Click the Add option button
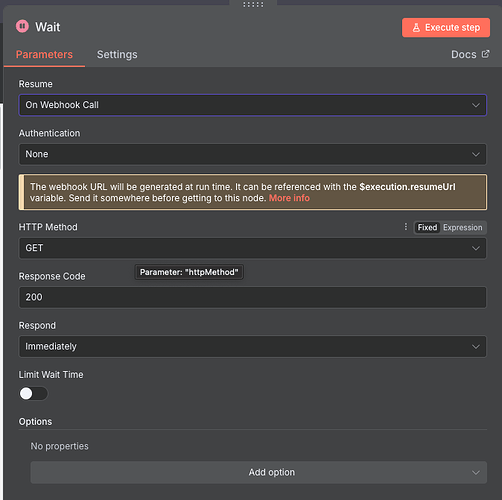This screenshot has height=500, width=502. pos(258,473)
